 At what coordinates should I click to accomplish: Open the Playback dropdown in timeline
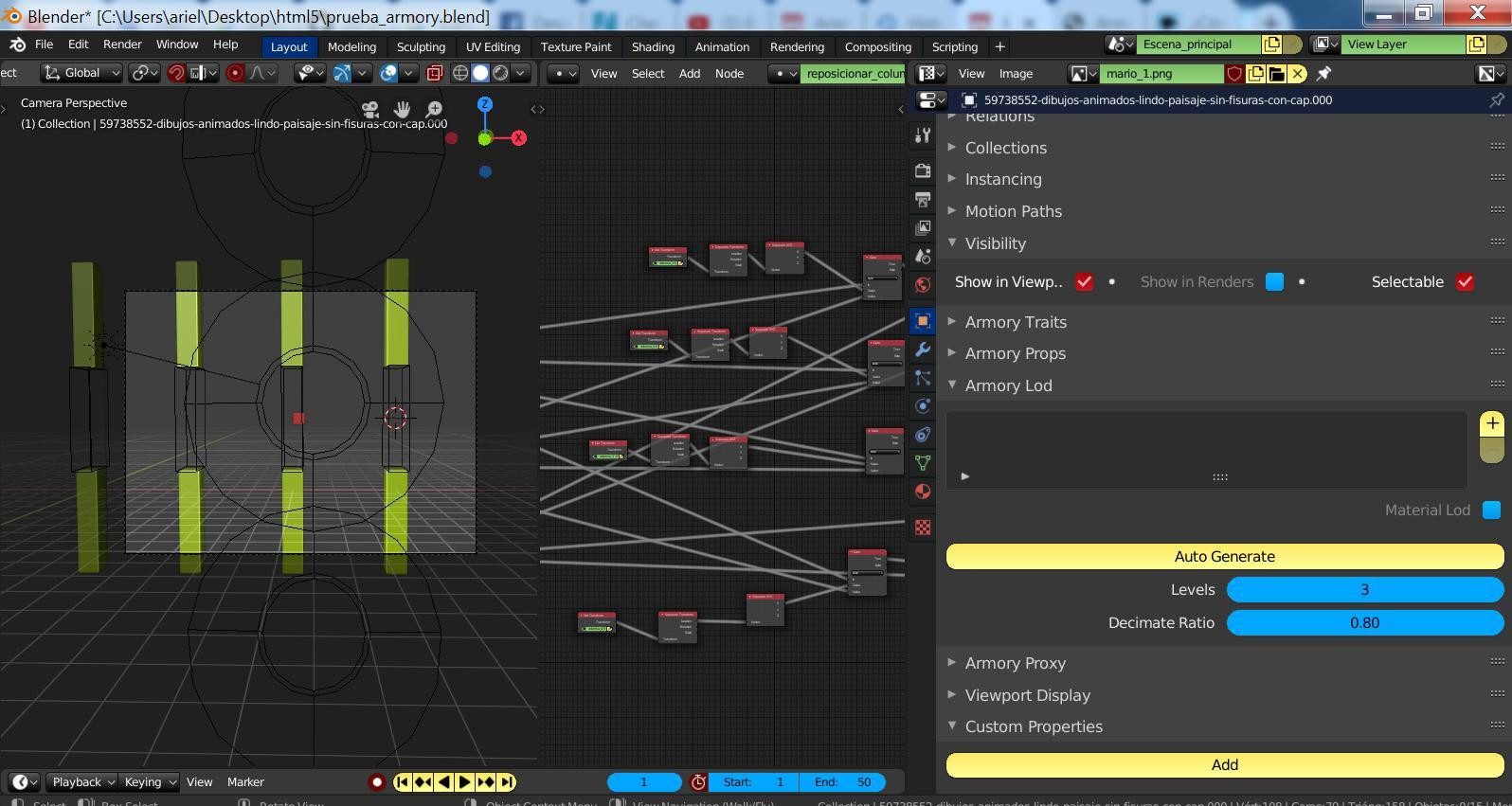click(83, 782)
